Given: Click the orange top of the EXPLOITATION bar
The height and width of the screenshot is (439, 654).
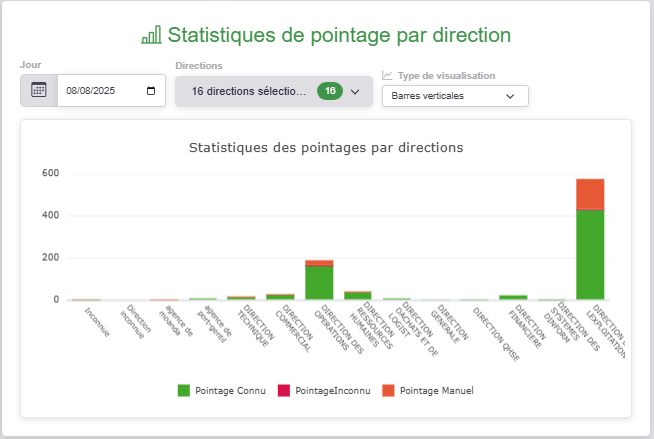Looking at the screenshot, I should tap(590, 194).
